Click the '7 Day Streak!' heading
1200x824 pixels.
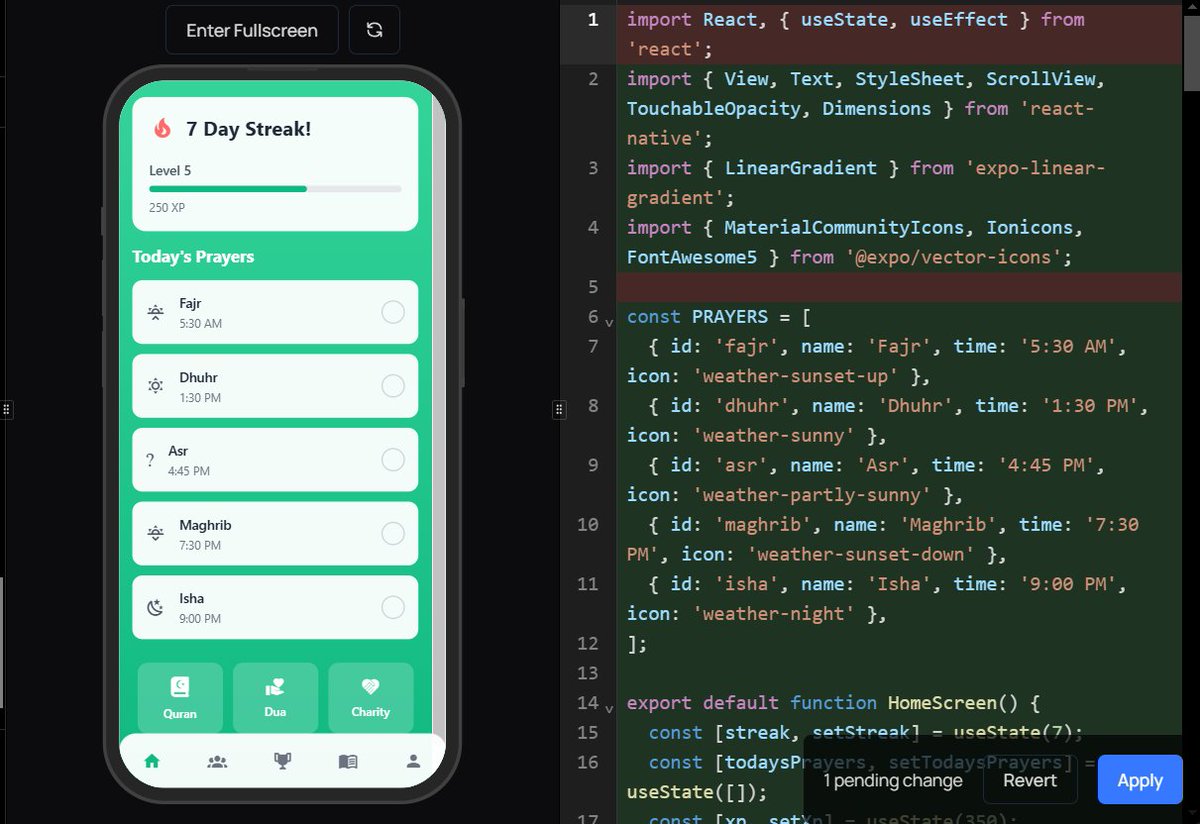point(248,129)
